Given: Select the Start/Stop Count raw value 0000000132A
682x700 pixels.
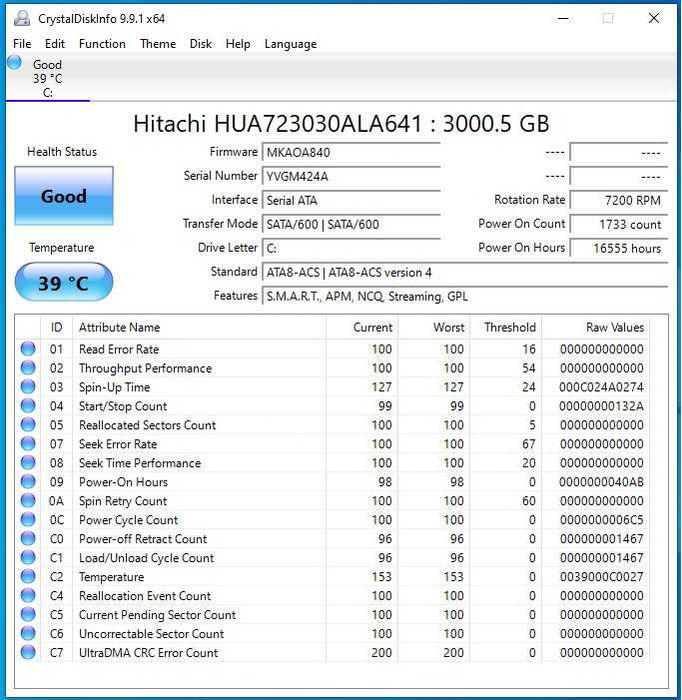Looking at the screenshot, I should (601, 406).
